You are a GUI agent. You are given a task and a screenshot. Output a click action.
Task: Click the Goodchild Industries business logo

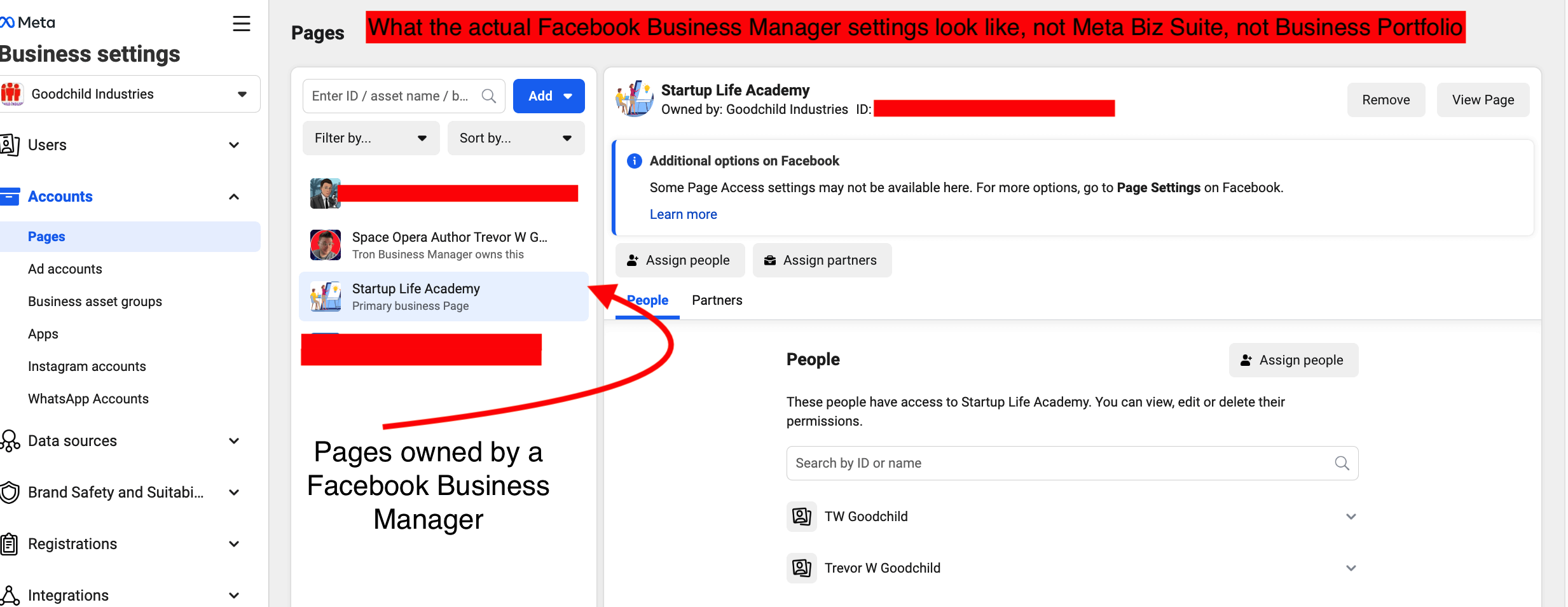(x=11, y=94)
